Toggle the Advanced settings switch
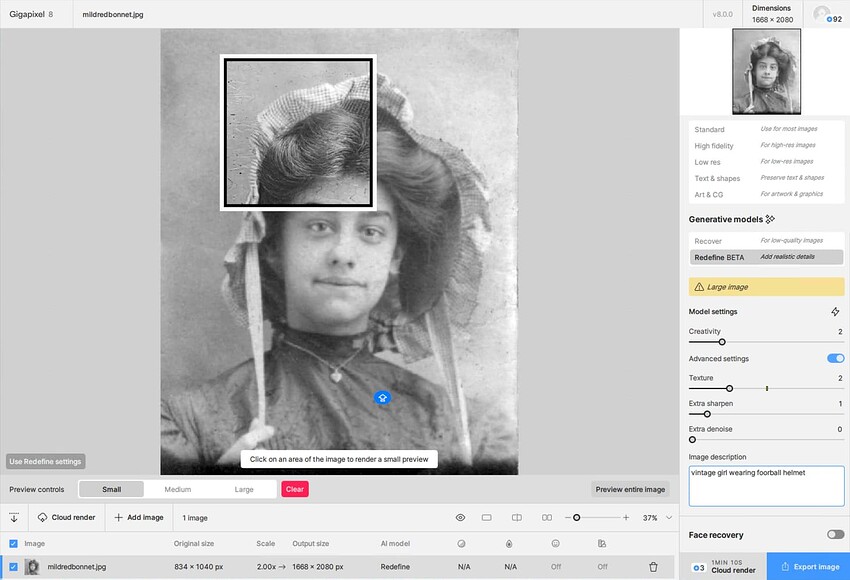 [x=835, y=358]
